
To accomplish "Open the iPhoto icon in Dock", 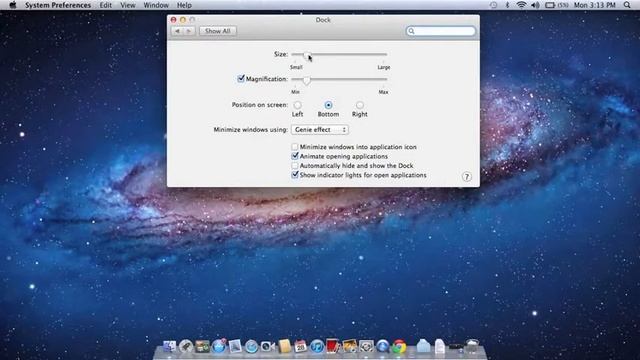I will pos(350,347).
